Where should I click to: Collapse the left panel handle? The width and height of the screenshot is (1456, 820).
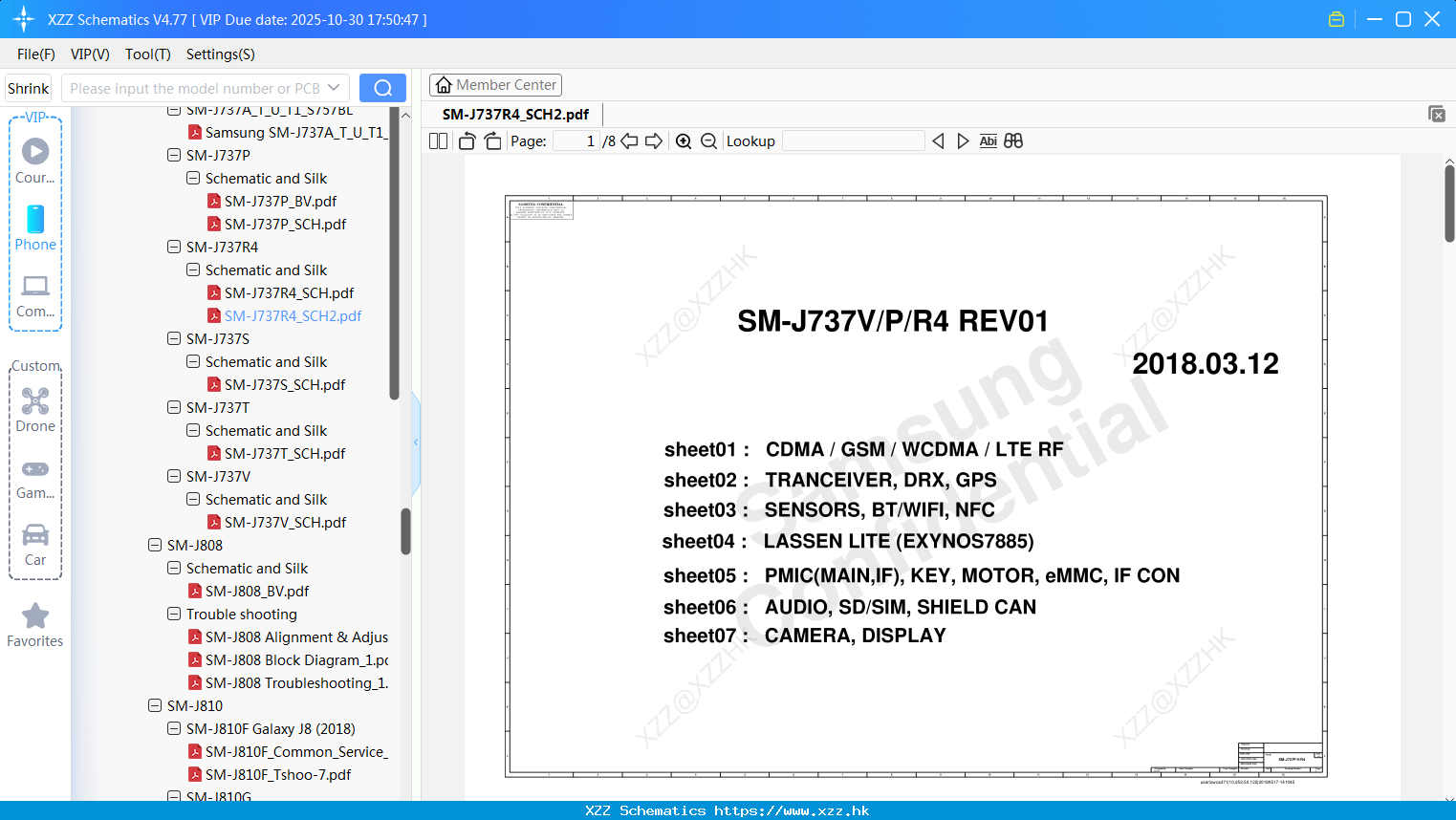pos(416,442)
